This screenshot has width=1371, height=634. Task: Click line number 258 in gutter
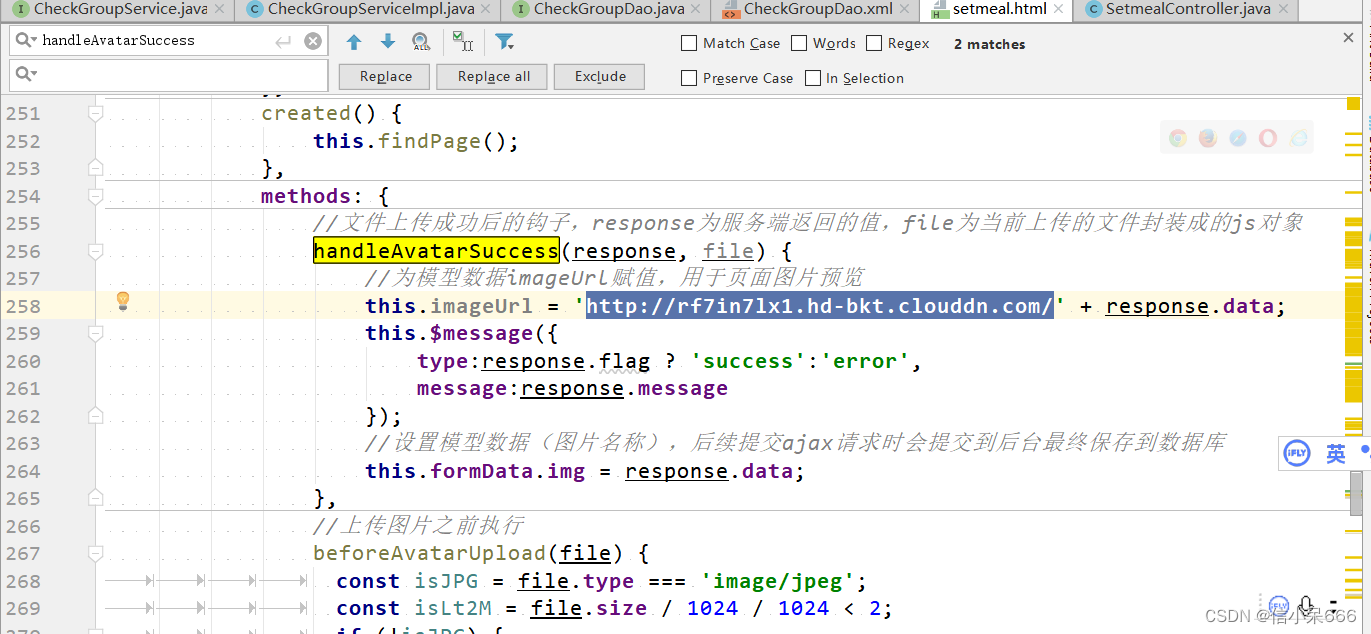(x=23, y=306)
